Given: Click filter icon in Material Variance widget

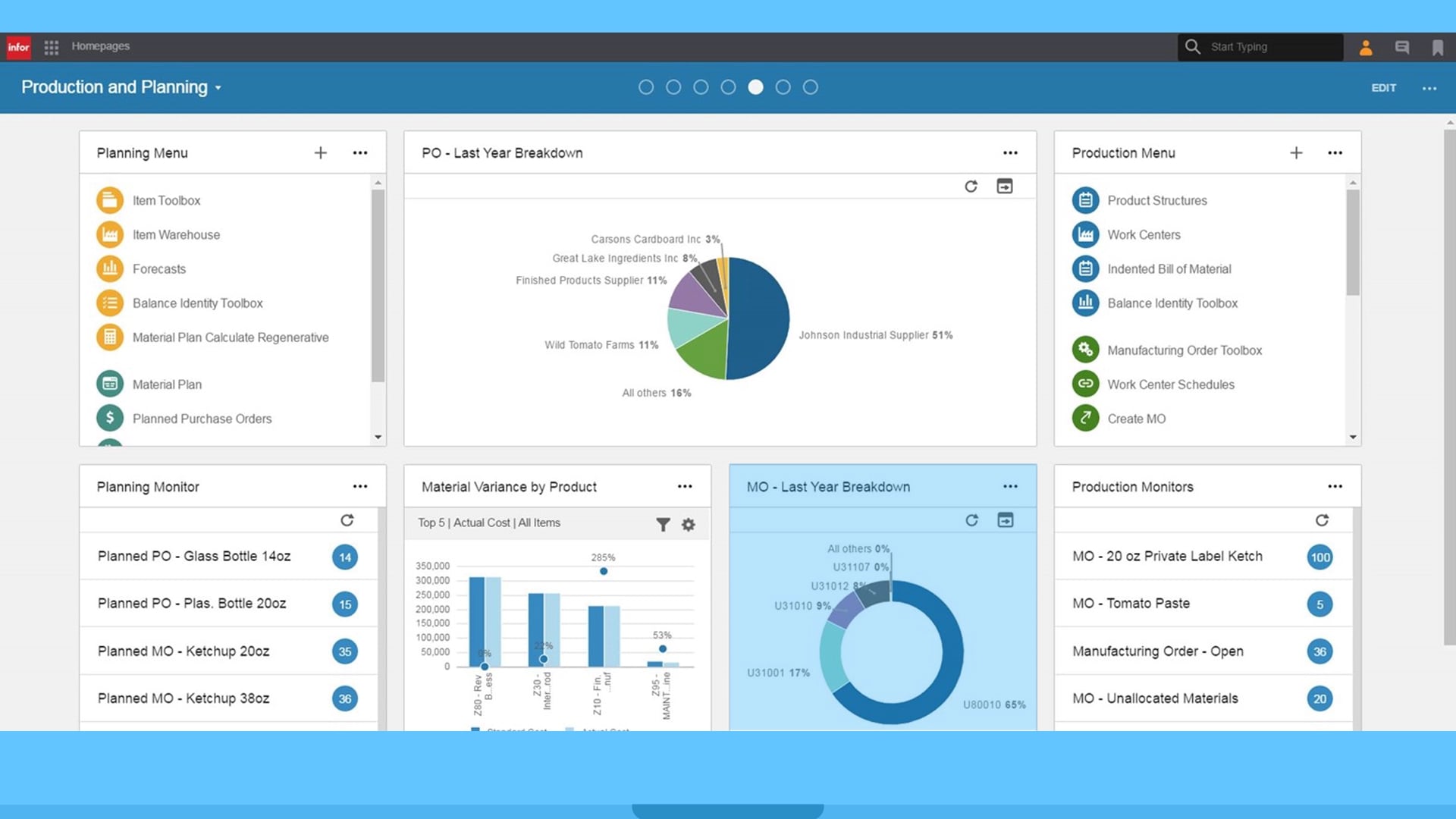Looking at the screenshot, I should point(663,524).
